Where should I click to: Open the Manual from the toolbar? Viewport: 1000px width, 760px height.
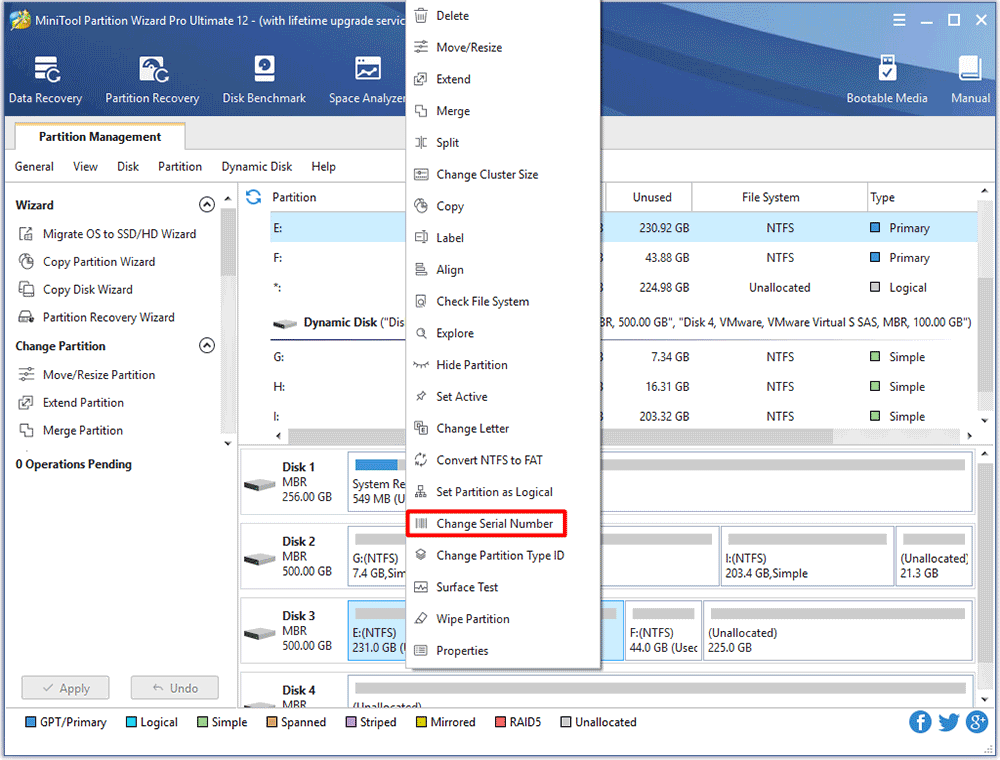click(x=969, y=78)
